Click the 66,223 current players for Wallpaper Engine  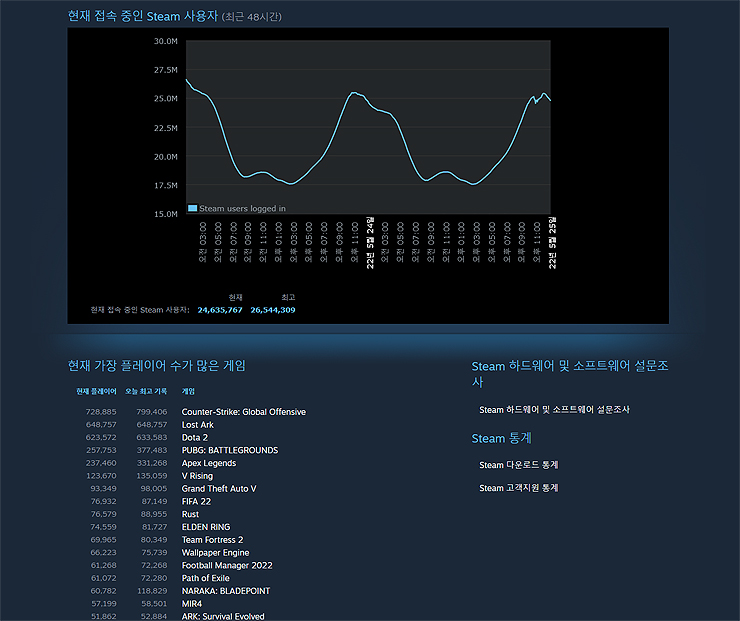coord(103,553)
